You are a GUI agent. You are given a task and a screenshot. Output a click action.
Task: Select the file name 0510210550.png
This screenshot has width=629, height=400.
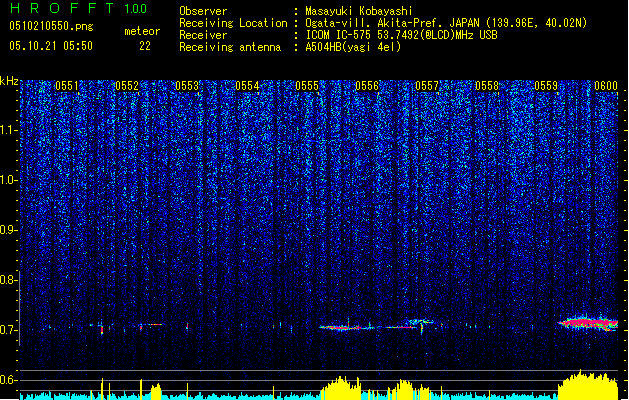[x=51, y=26]
